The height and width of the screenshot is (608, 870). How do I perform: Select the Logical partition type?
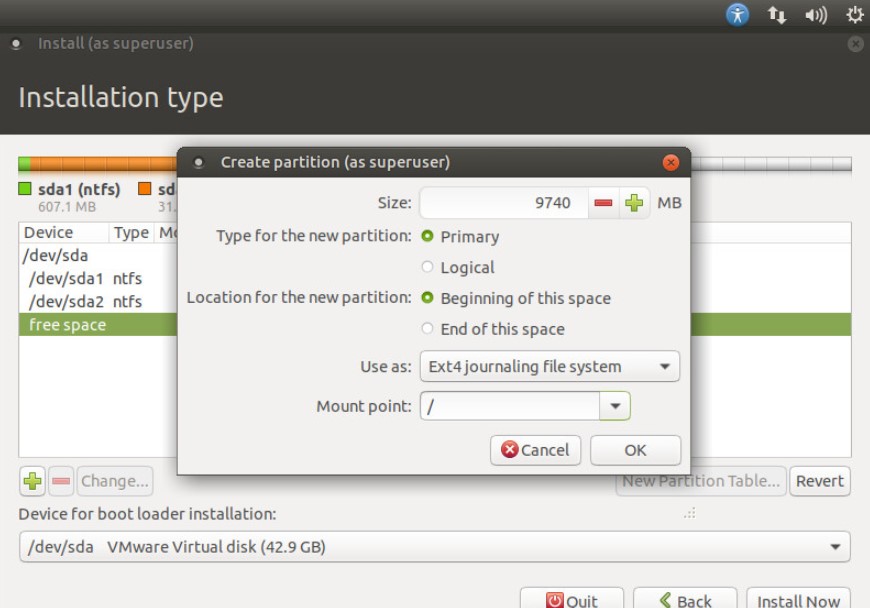[x=428, y=268]
